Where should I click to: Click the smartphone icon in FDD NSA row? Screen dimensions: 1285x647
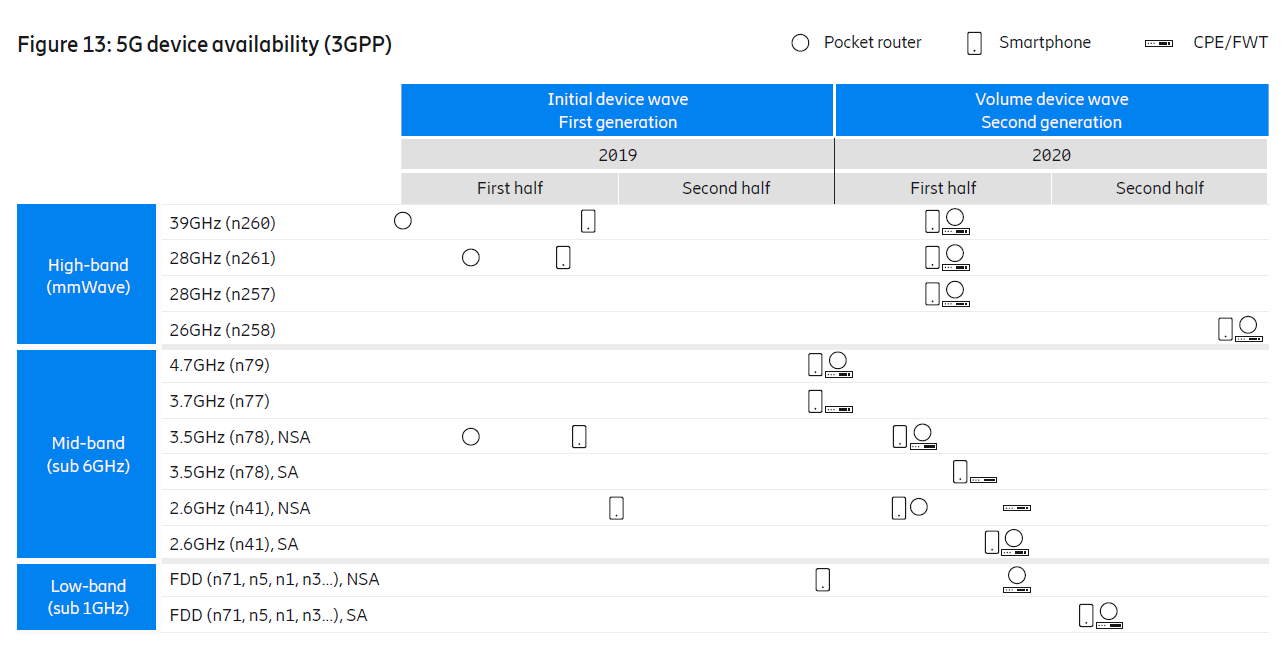(x=822, y=580)
